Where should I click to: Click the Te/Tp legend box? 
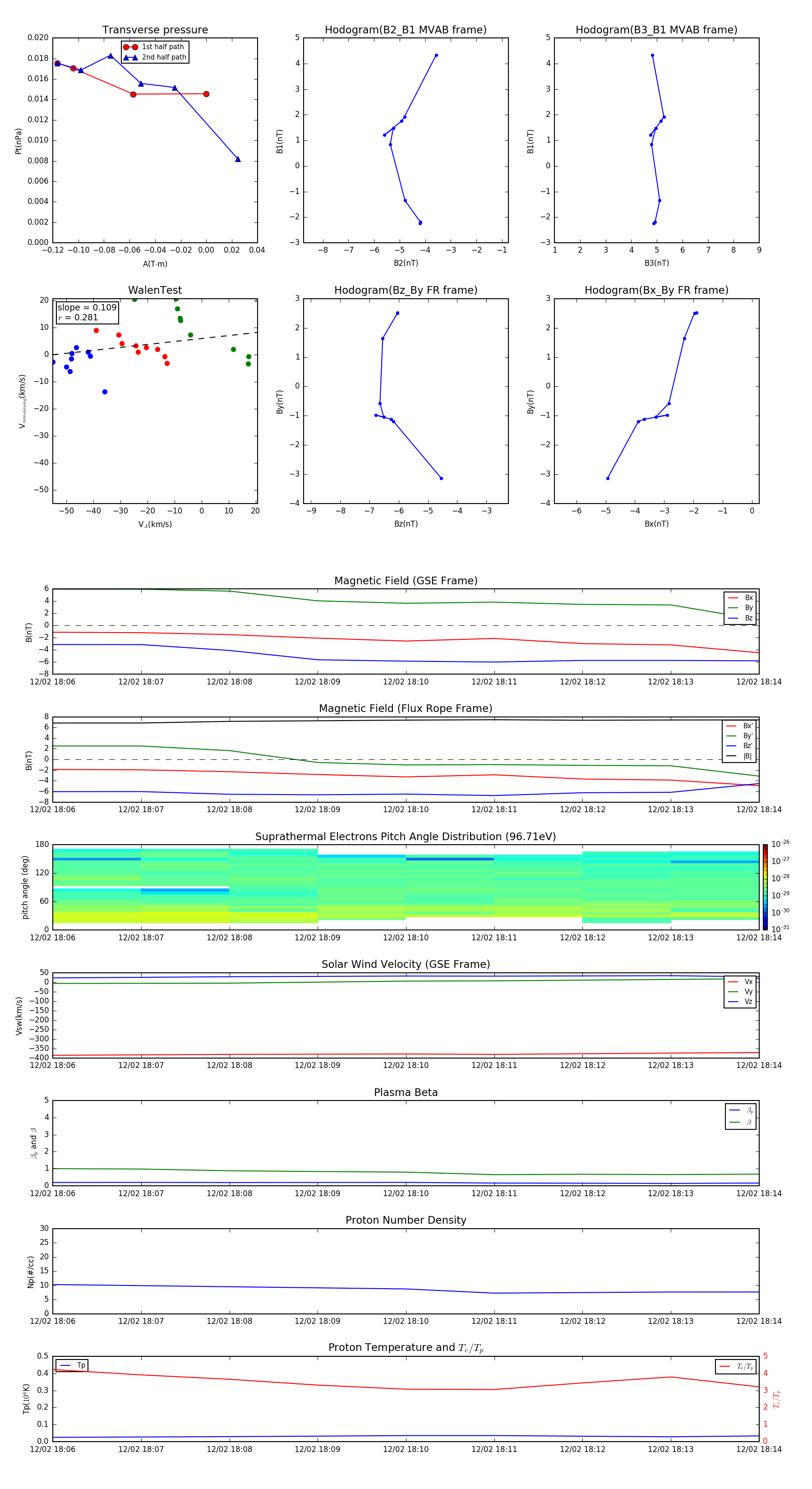[x=736, y=1367]
